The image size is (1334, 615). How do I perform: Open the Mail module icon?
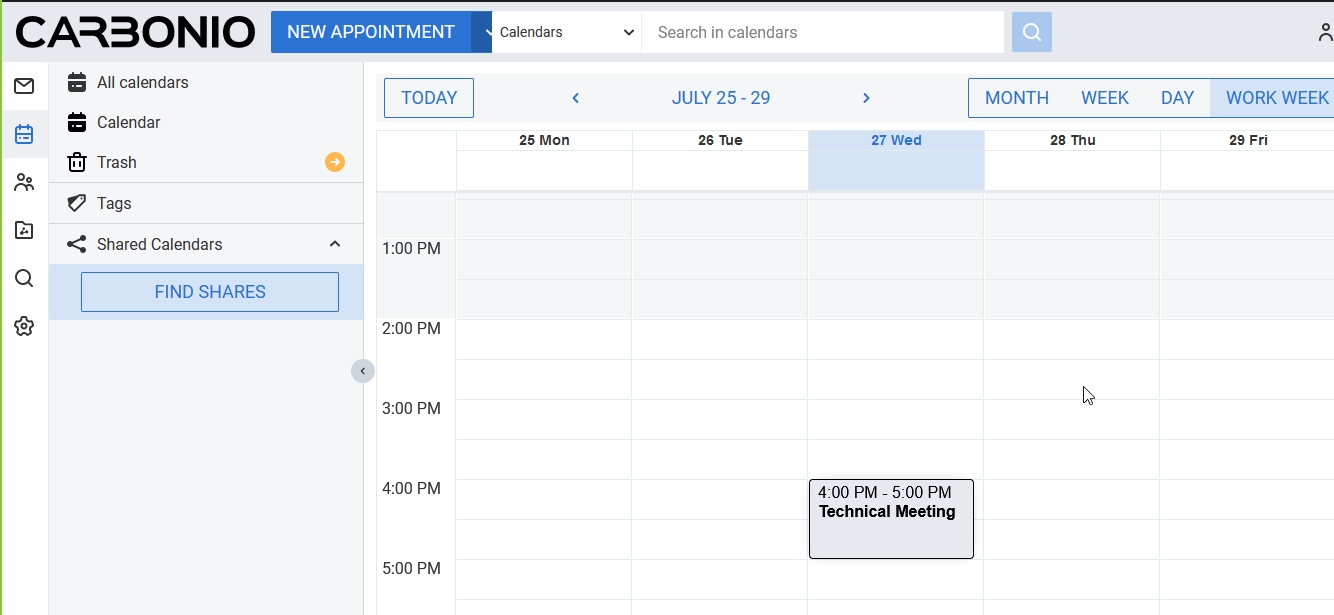coord(24,86)
